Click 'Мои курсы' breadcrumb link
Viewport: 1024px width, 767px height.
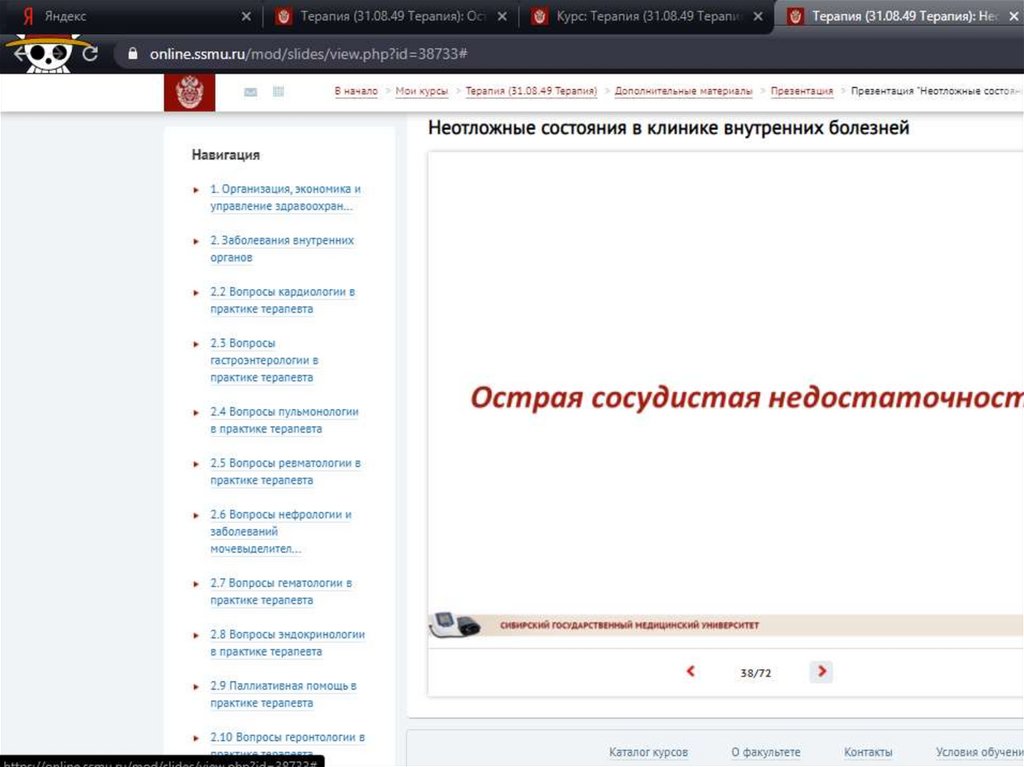click(x=421, y=91)
